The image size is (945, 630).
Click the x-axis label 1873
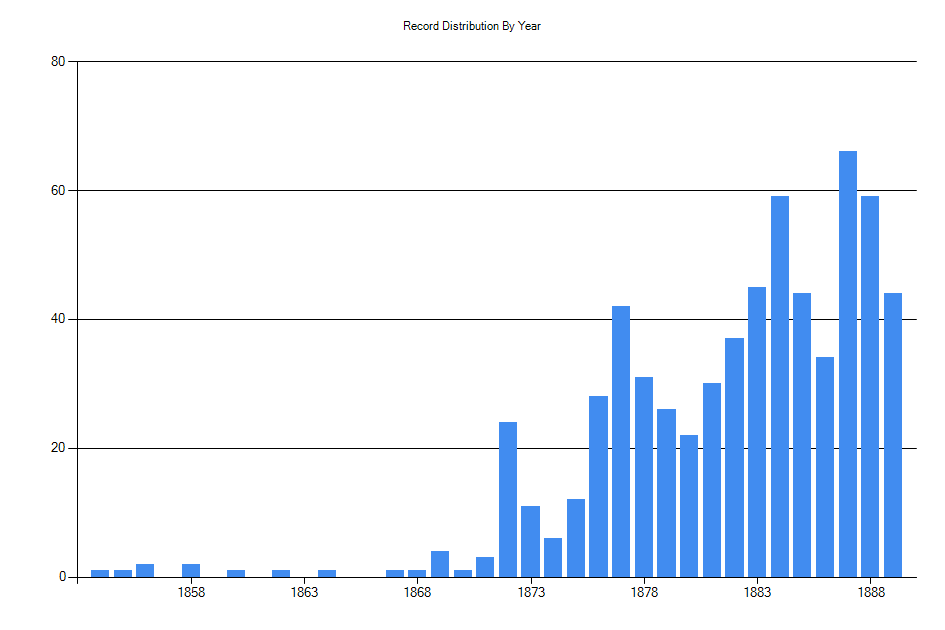click(x=531, y=593)
